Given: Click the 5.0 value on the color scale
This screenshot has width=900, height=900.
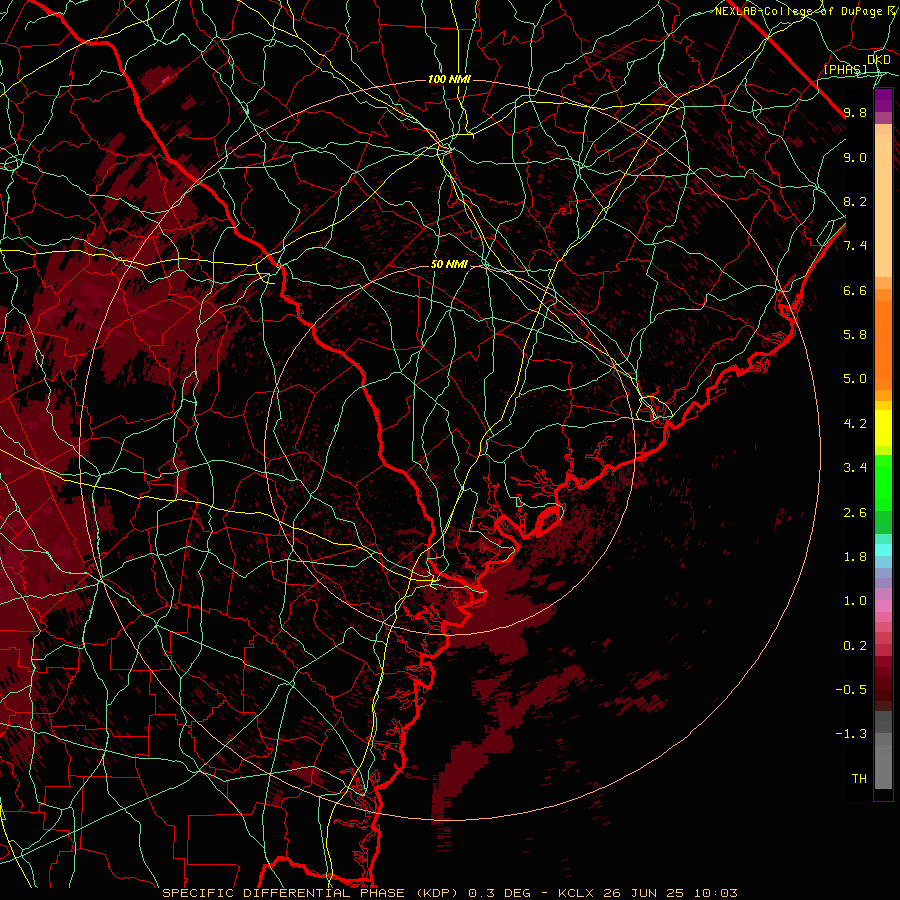Looking at the screenshot, I should [855, 379].
